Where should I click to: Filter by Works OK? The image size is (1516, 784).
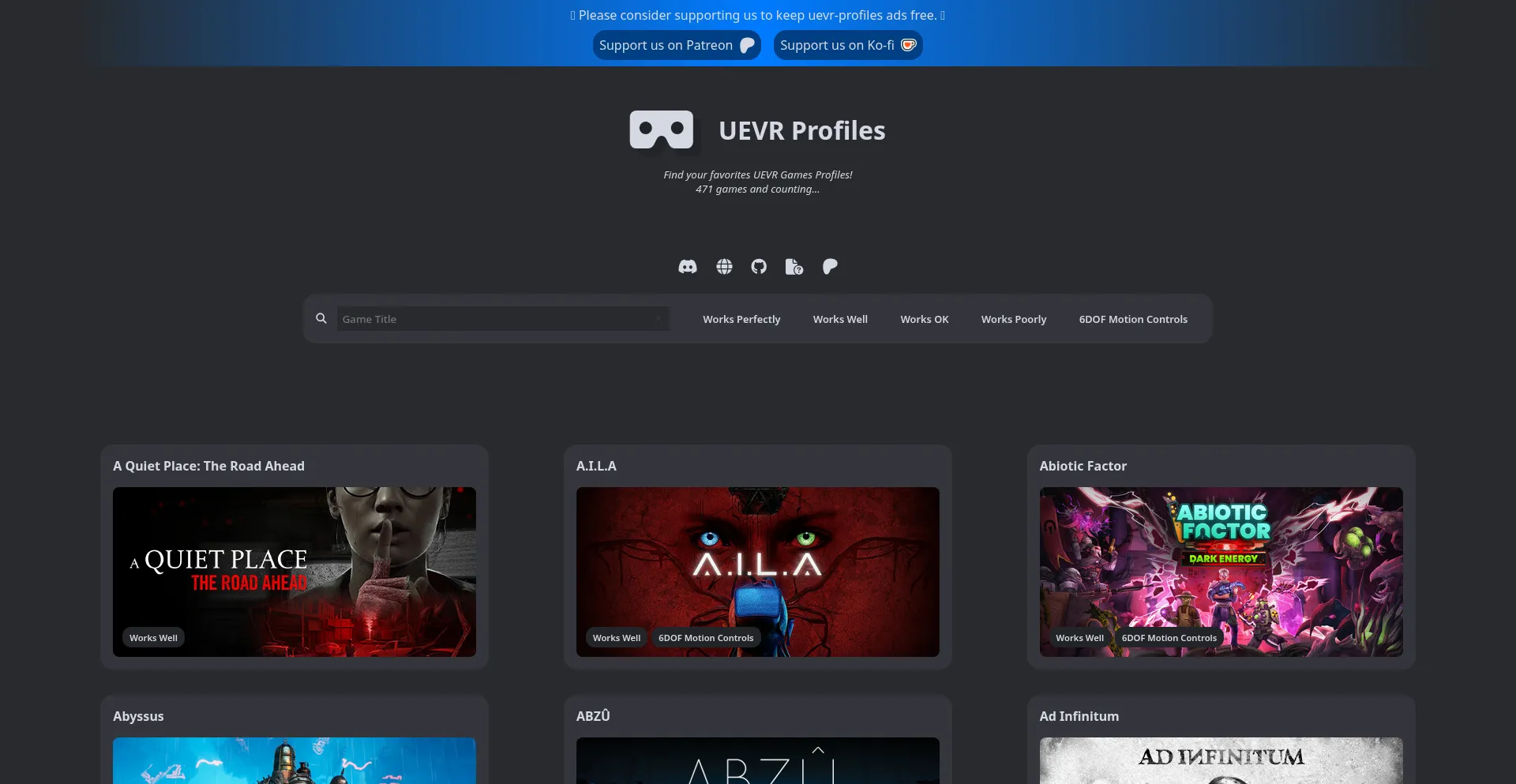[925, 319]
